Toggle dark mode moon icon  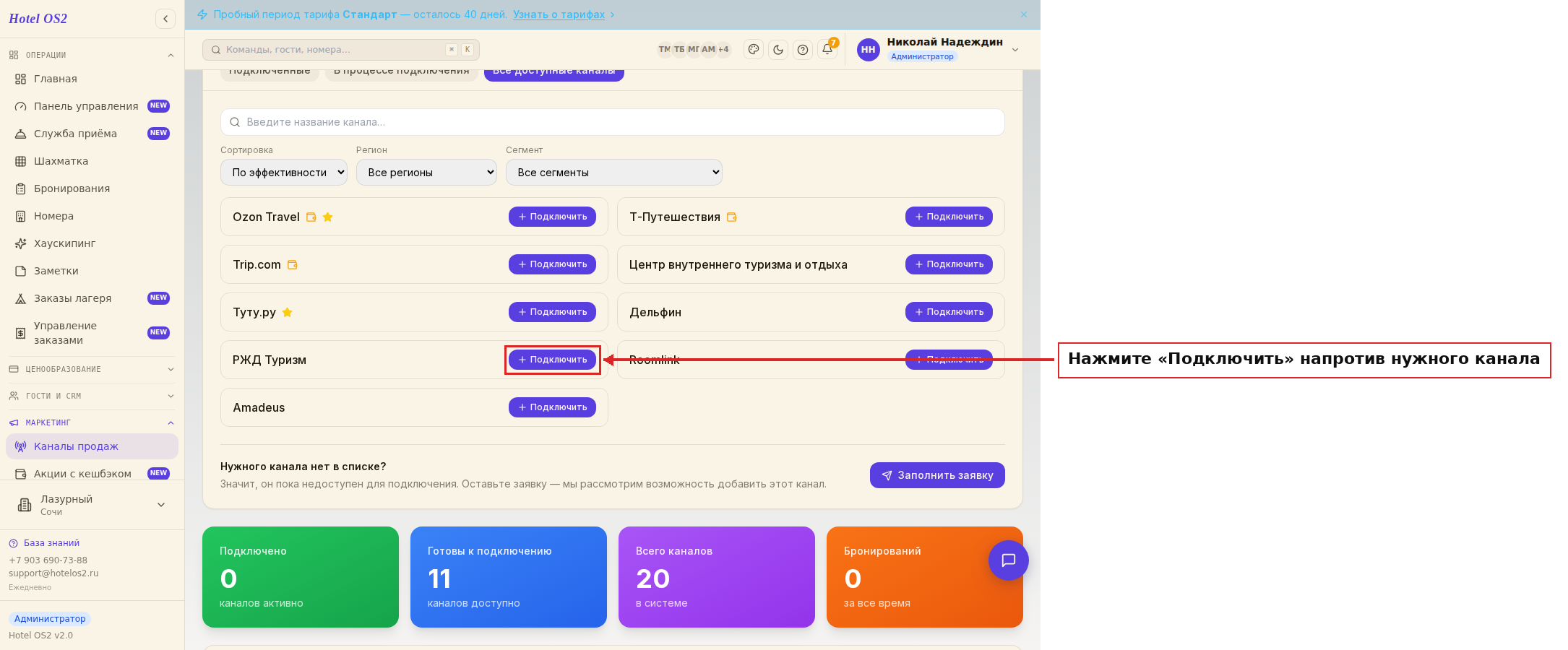click(778, 49)
